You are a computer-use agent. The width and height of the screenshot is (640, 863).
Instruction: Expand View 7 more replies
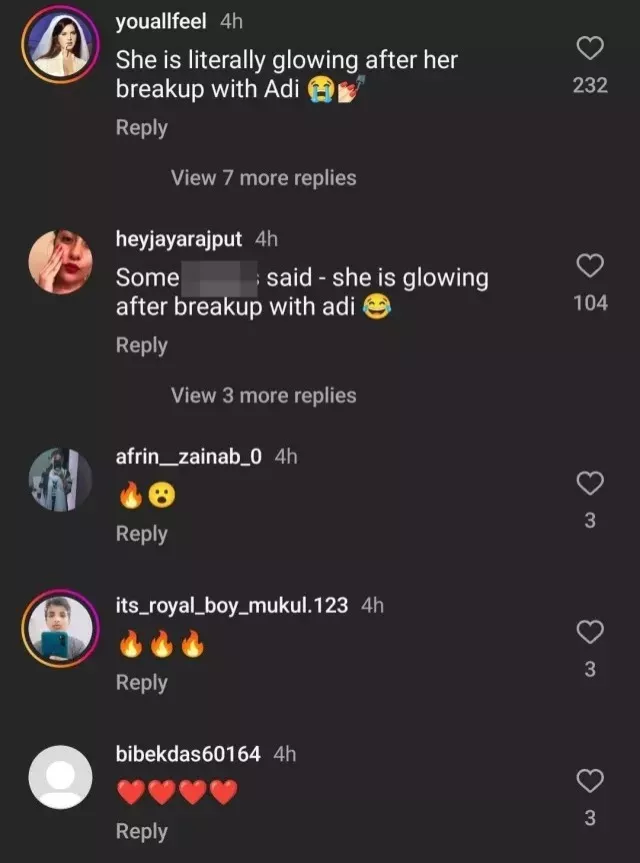point(263,178)
